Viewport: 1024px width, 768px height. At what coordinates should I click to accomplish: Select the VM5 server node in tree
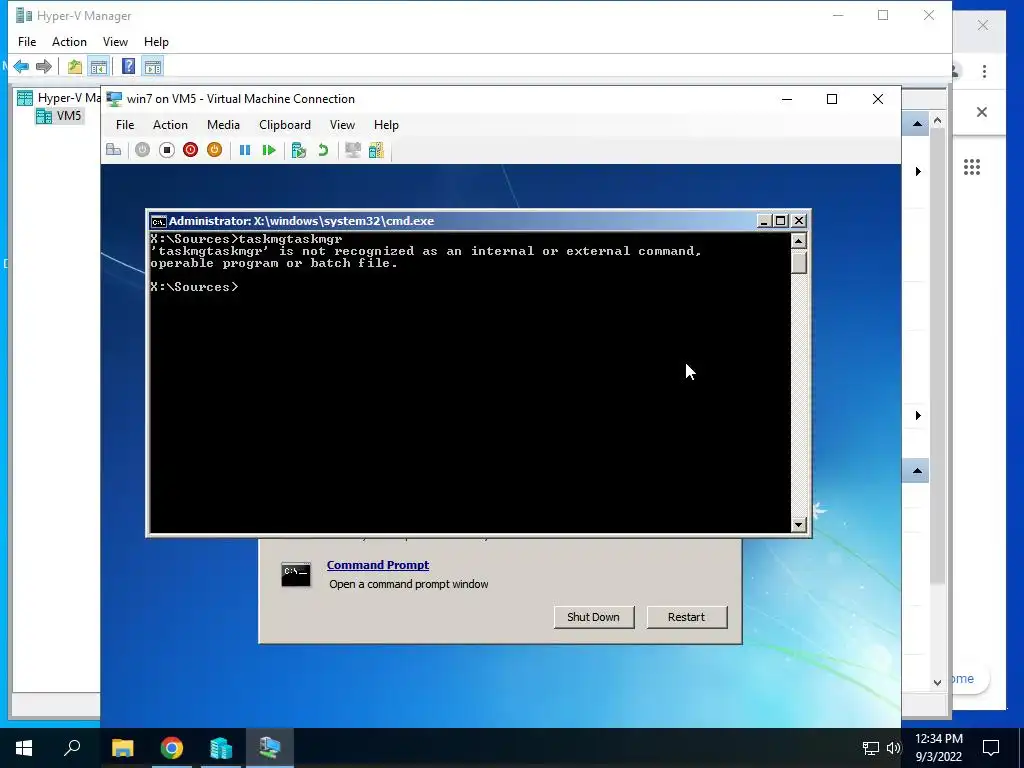point(59,116)
